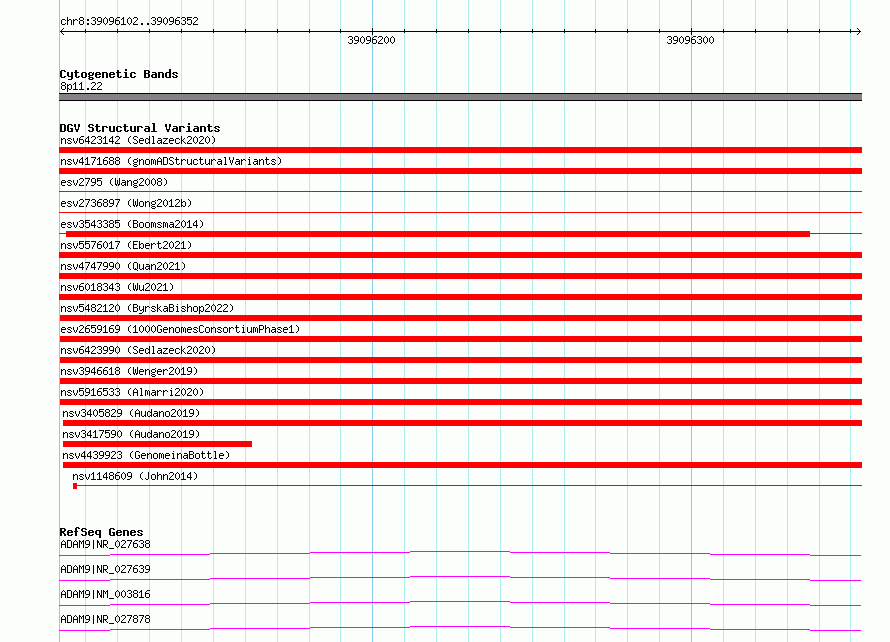Click the red bar under nsv3946618 (Wenger2019)
Image resolution: width=890 pixels, height=642 pixels.
tap(460, 381)
